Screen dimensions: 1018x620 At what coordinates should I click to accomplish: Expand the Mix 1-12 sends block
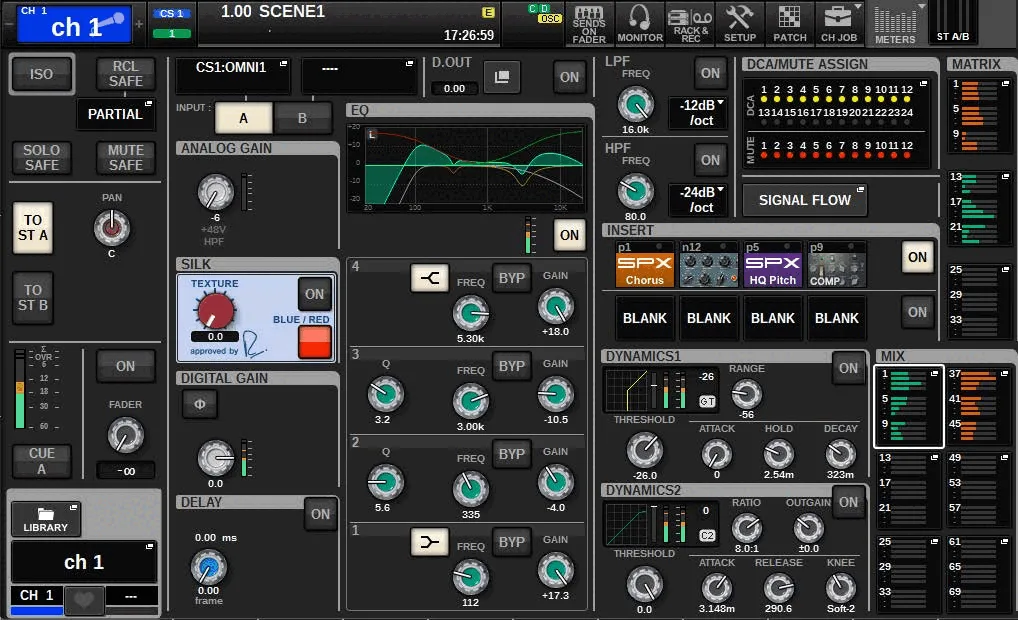(909, 406)
